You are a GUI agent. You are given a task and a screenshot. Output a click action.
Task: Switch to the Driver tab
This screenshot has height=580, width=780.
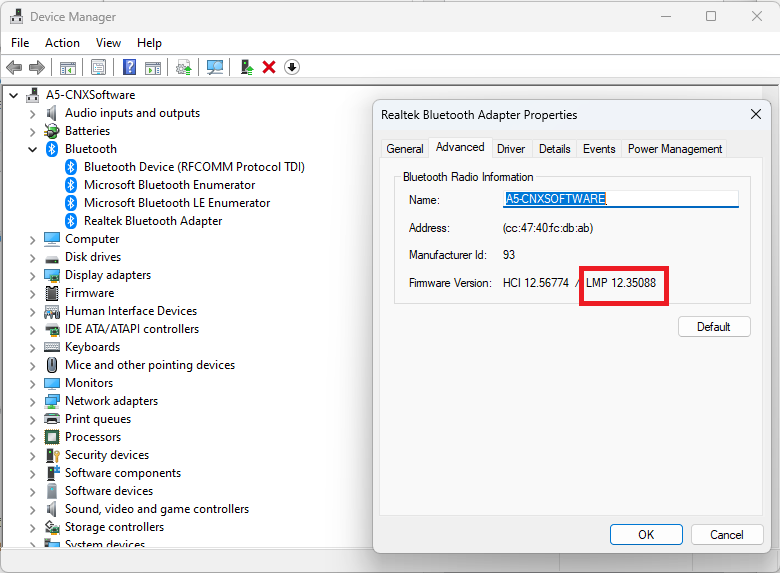click(x=511, y=149)
